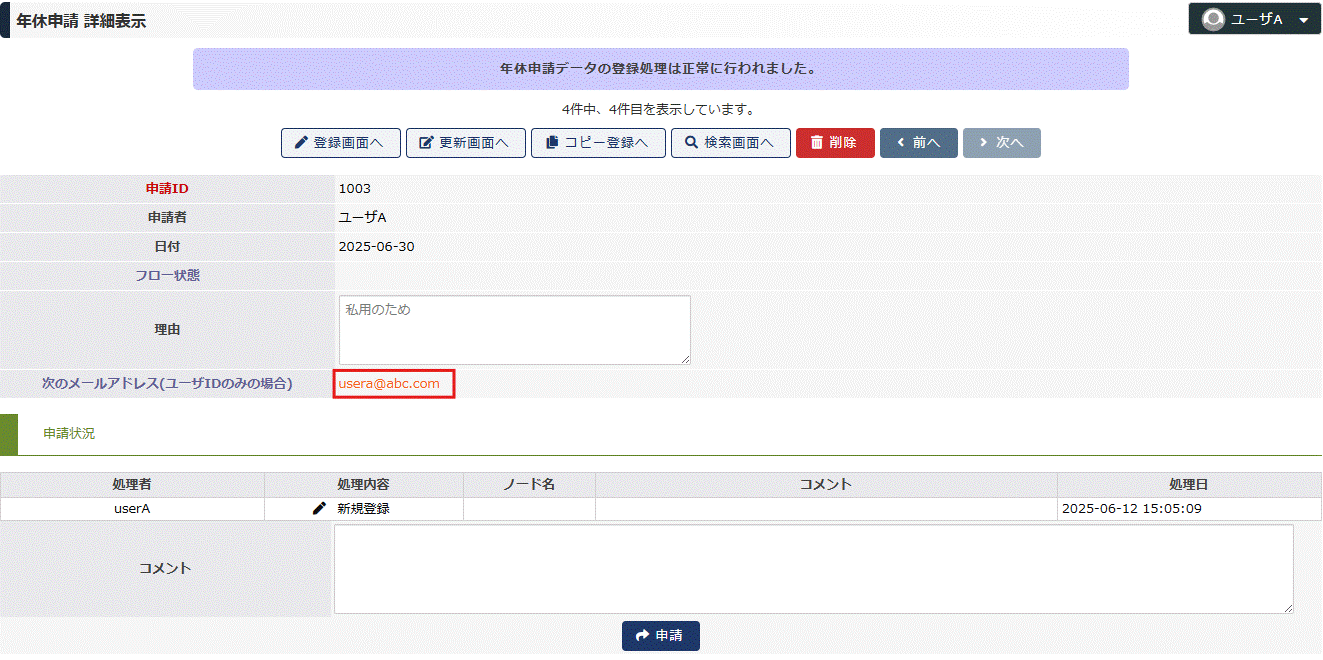1323x660 pixels.
Task: Submit with the 申請 button
Action: pyautogui.click(x=661, y=636)
